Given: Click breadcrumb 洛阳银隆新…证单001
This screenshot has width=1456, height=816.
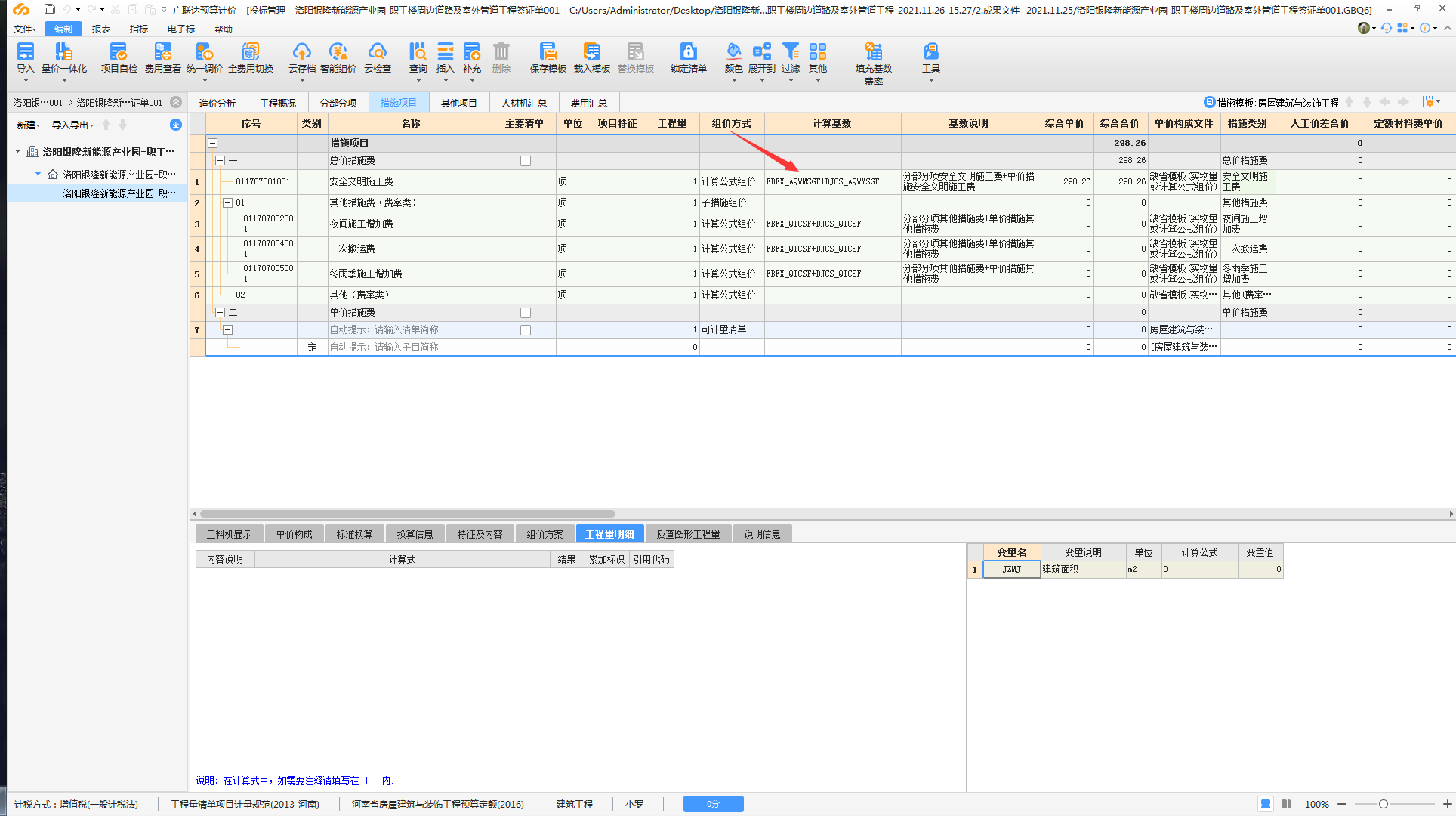Looking at the screenshot, I should (x=119, y=103).
